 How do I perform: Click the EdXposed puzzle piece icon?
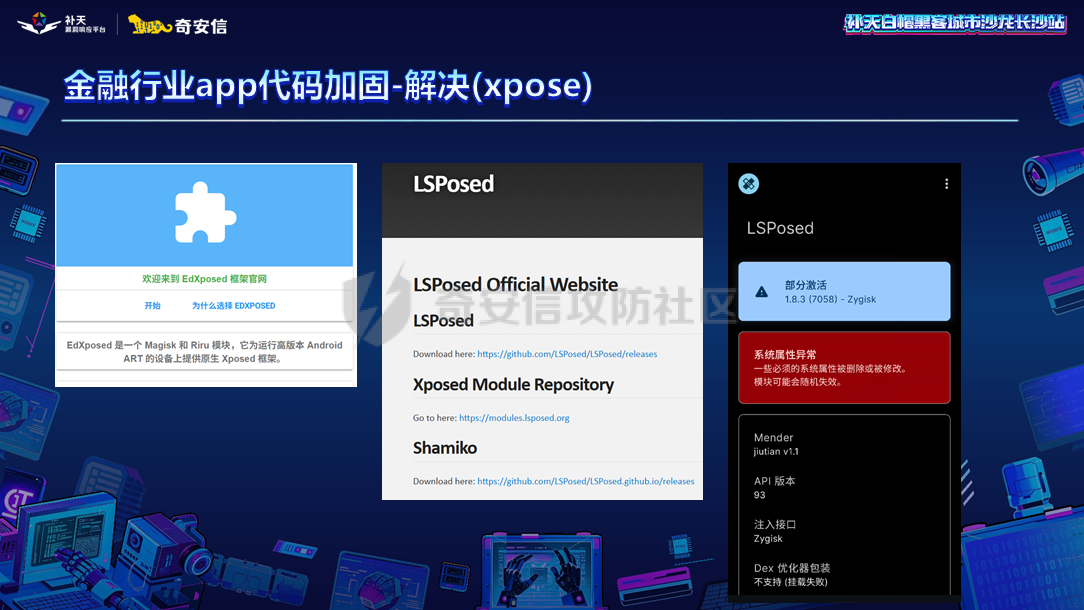(x=205, y=212)
